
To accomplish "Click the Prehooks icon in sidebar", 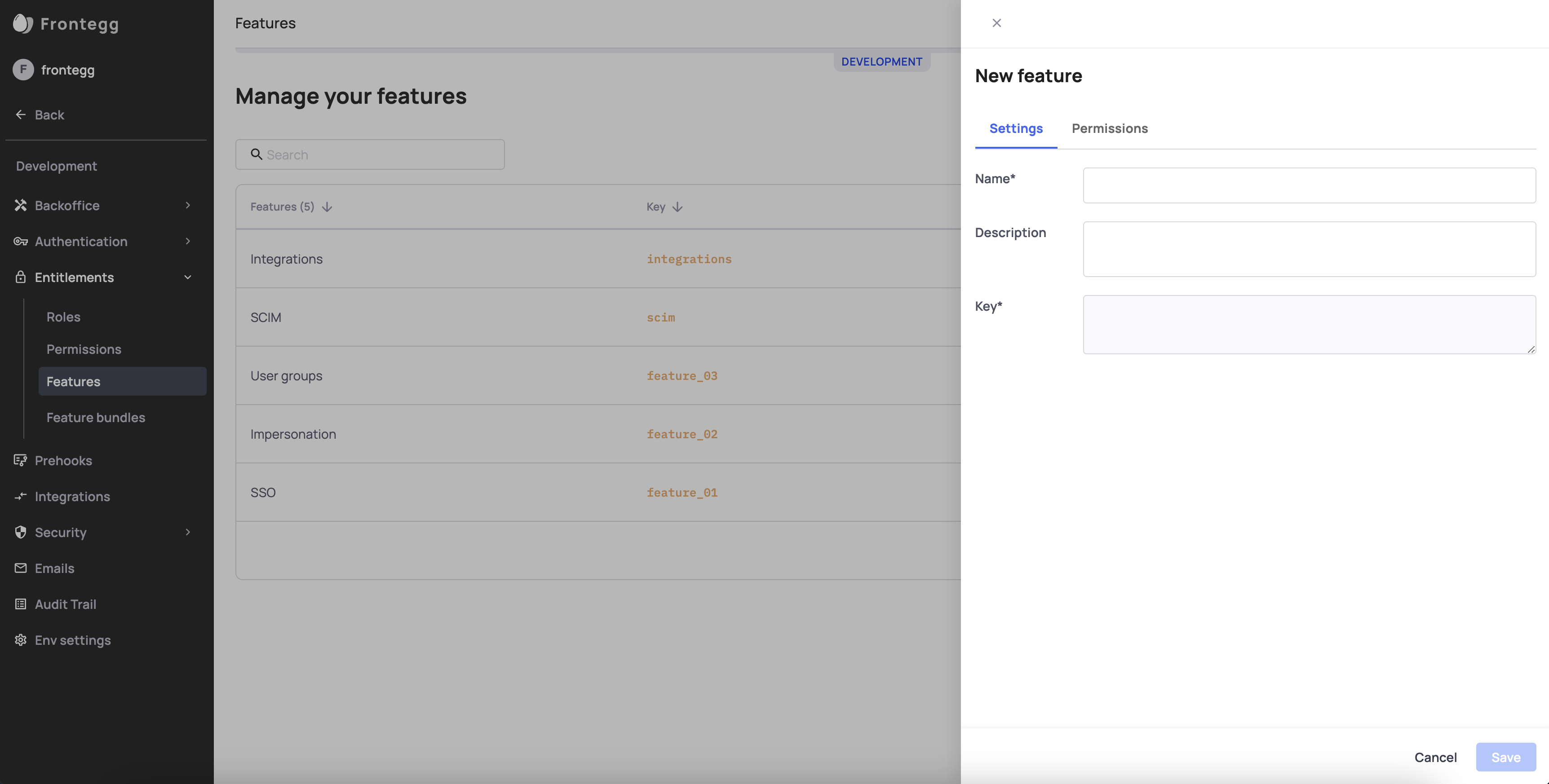I will (x=21, y=461).
